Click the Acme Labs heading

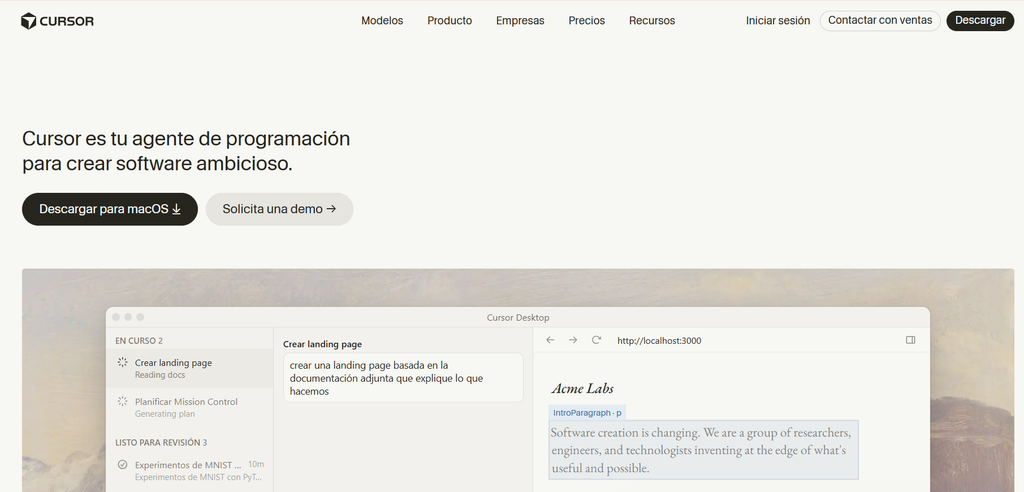tap(583, 388)
